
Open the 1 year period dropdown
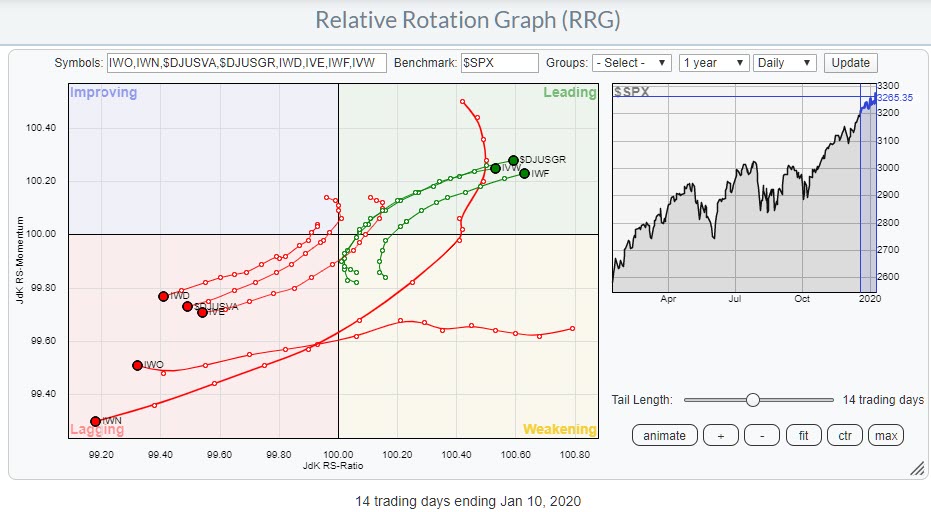(x=713, y=62)
